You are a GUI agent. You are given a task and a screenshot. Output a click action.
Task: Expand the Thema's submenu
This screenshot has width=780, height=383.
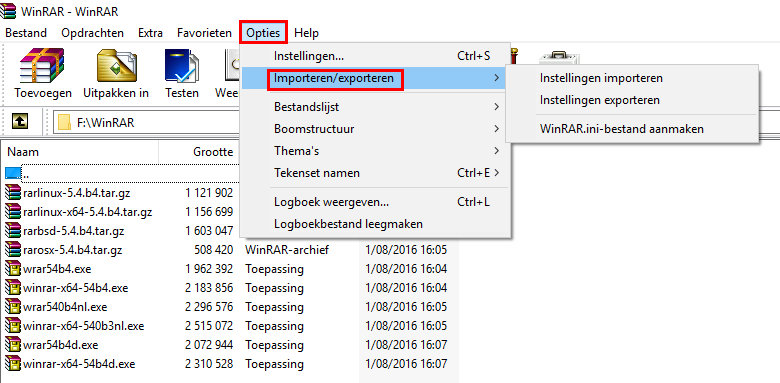376,151
